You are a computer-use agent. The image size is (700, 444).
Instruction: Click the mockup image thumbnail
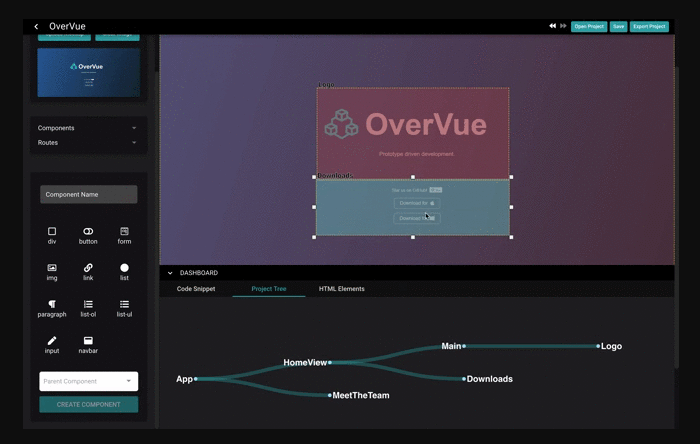pos(88,72)
